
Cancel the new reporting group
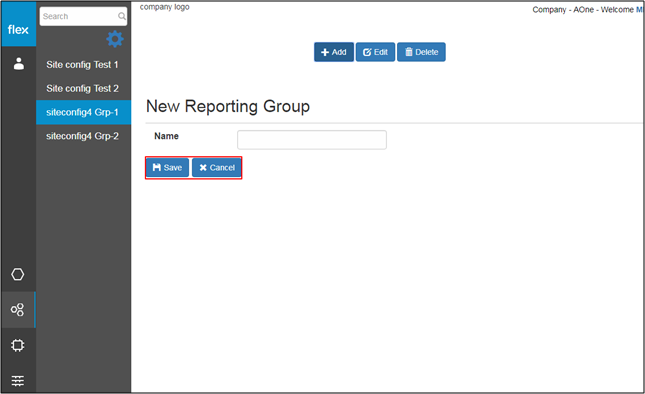tap(217, 167)
